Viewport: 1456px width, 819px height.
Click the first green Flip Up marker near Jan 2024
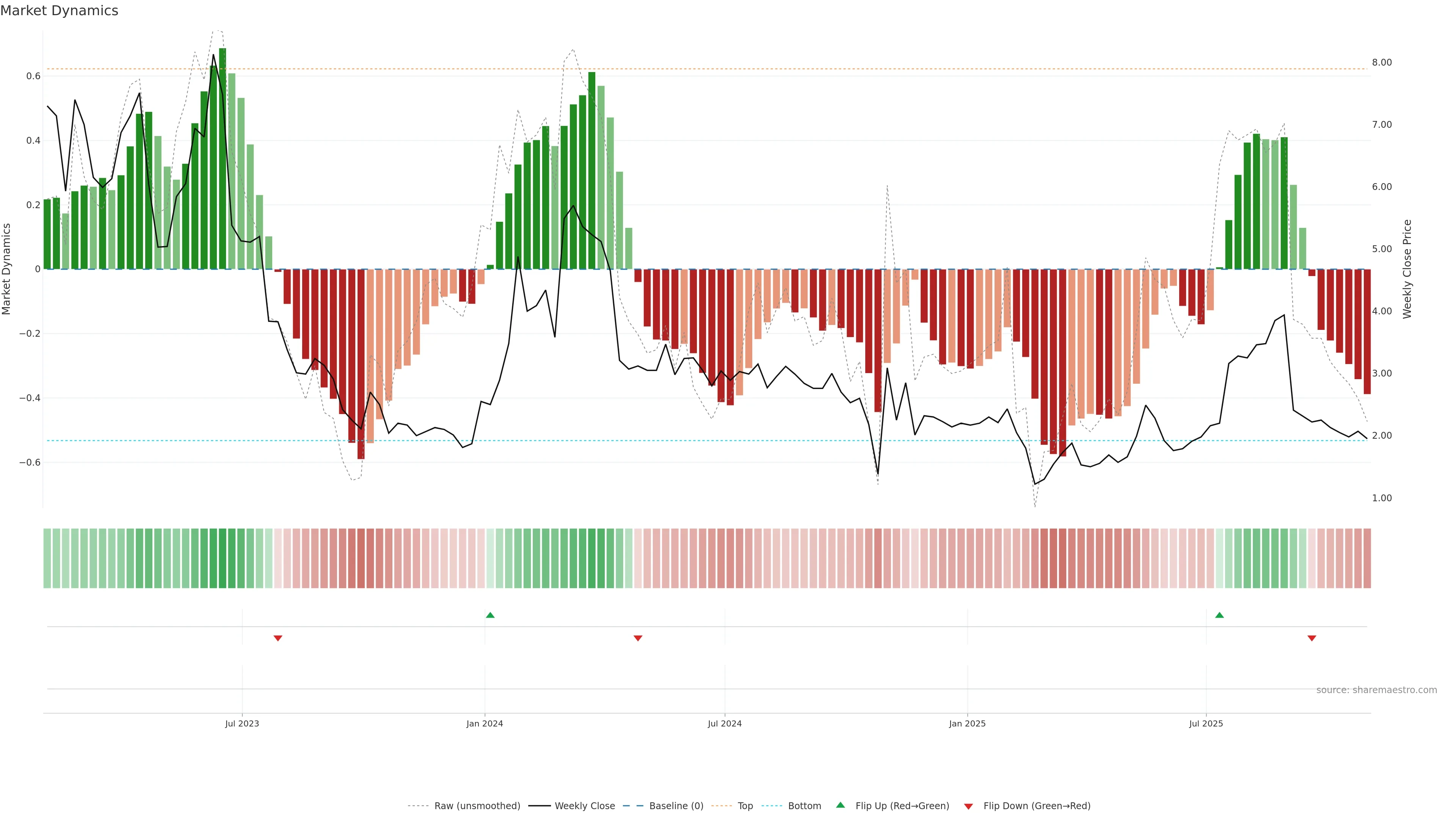pyautogui.click(x=490, y=615)
